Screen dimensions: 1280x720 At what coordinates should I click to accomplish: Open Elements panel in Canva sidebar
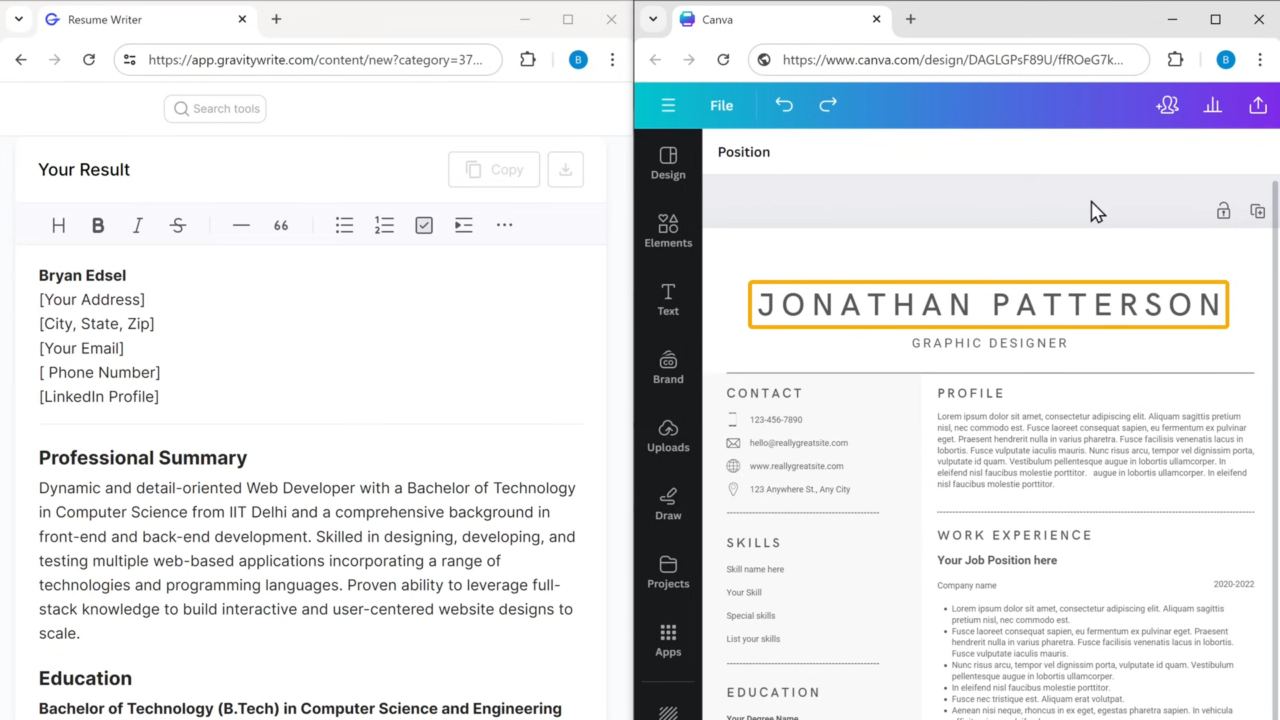(x=668, y=231)
